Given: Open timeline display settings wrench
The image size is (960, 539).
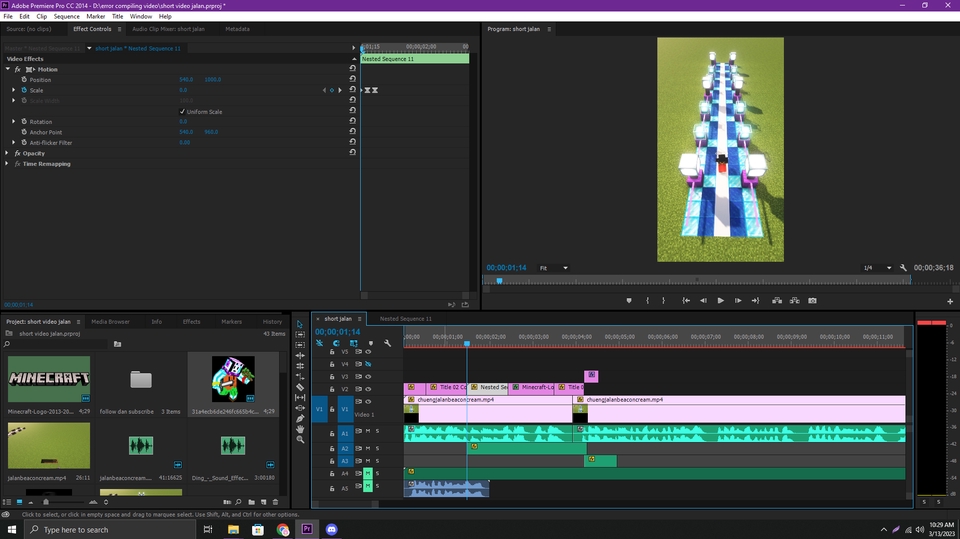Looking at the screenshot, I should tap(388, 344).
